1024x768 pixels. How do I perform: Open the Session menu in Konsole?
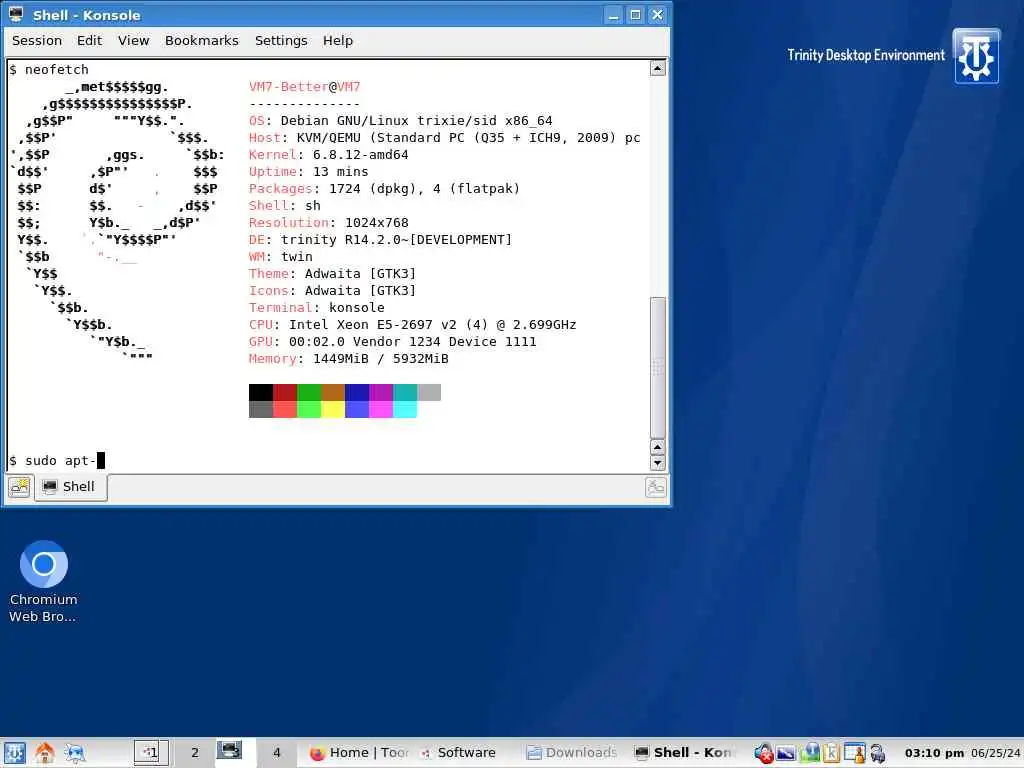37,40
